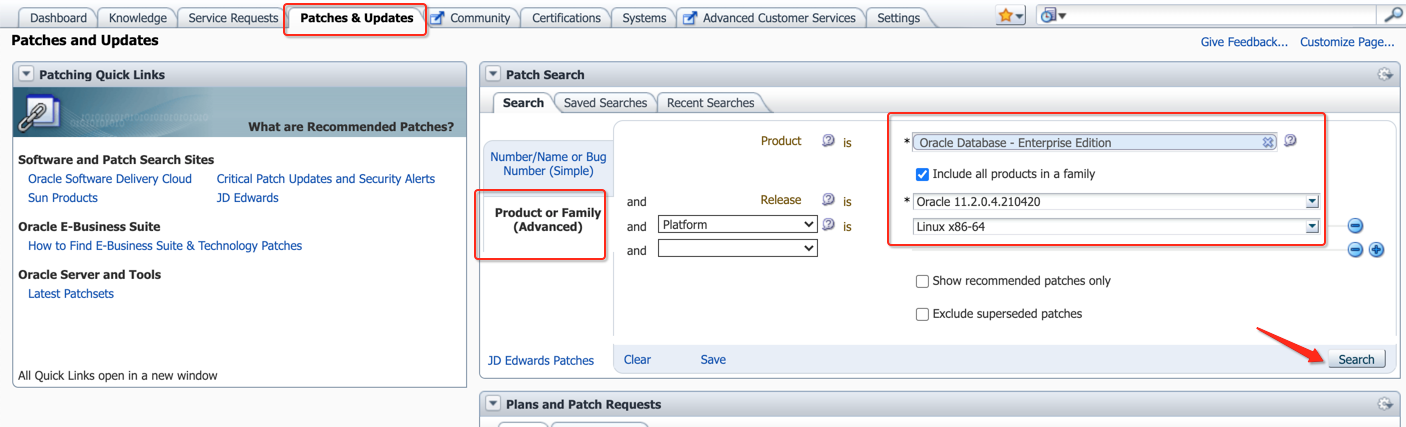
Task: Open the Service Requests tab
Action: click(233, 18)
